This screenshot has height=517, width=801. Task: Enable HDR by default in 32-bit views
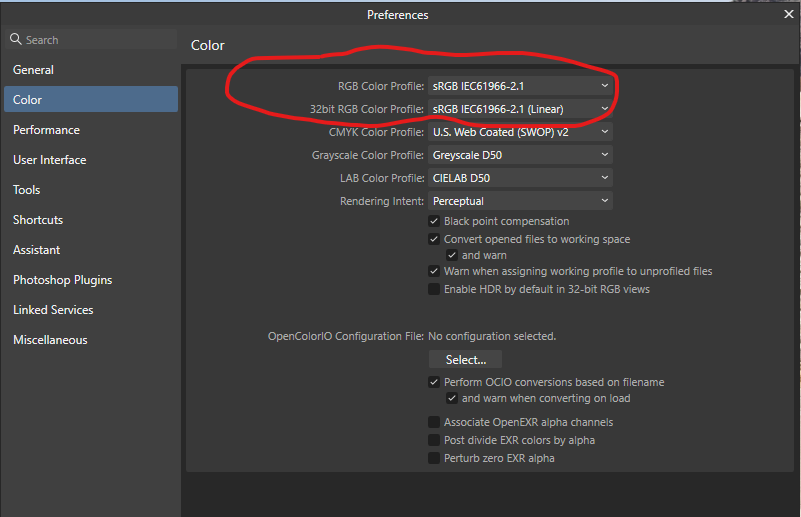click(x=434, y=289)
